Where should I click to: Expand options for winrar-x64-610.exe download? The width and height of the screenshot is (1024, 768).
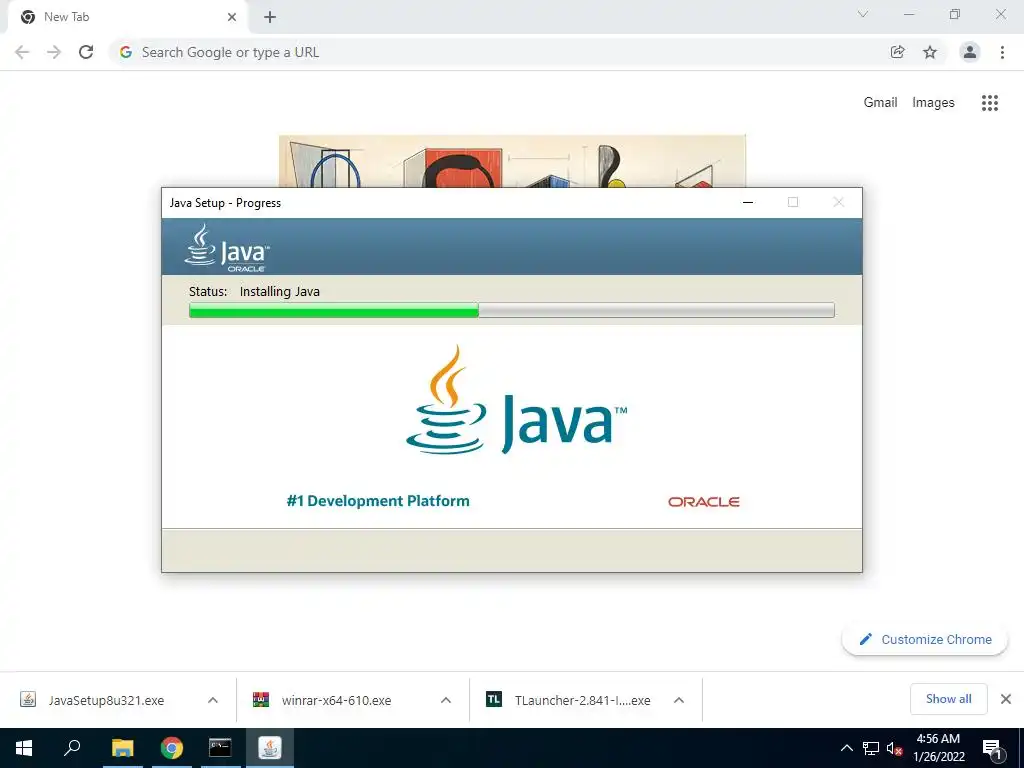(x=446, y=700)
